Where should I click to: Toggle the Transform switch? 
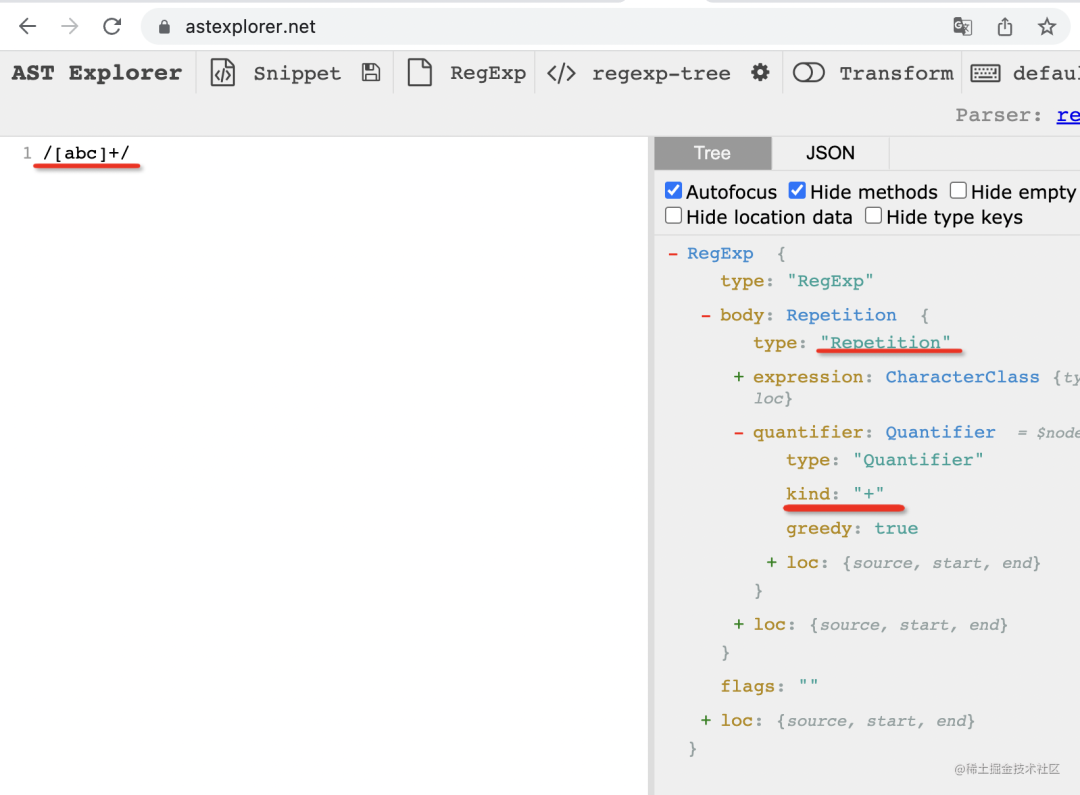tap(809, 72)
